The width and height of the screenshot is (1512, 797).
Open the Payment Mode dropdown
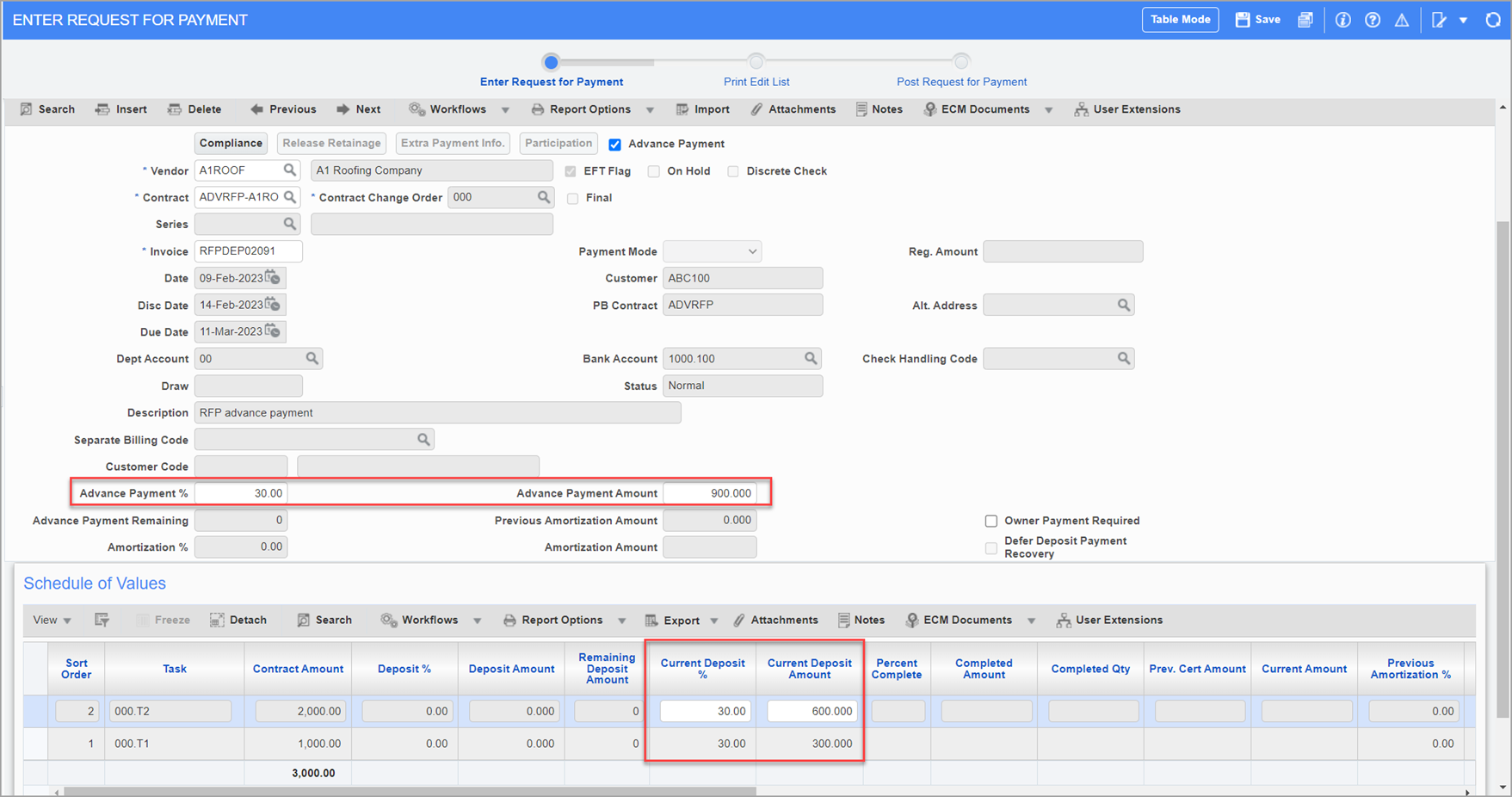[x=713, y=251]
